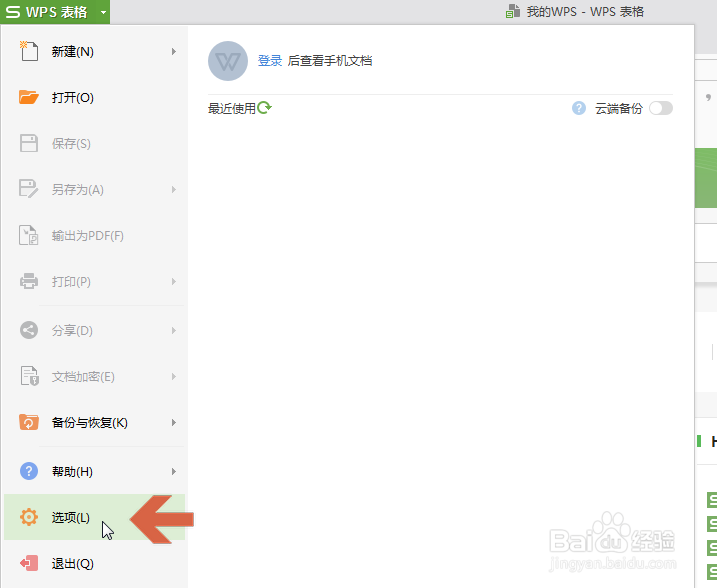This screenshot has height=588, width=717.
Task: Select 打开(O) menu item
Action: [95, 97]
